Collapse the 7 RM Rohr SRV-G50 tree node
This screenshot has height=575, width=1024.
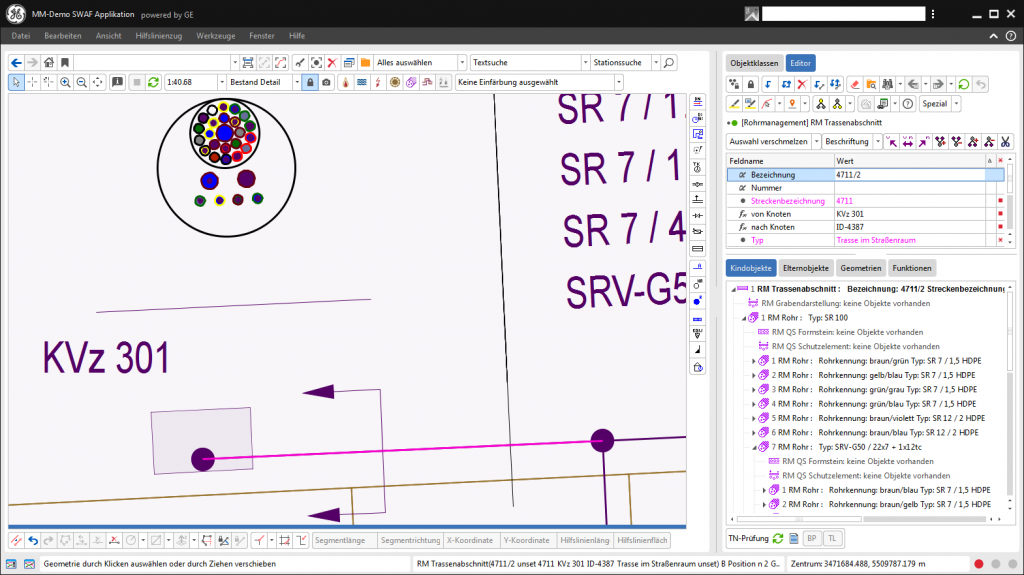point(755,447)
